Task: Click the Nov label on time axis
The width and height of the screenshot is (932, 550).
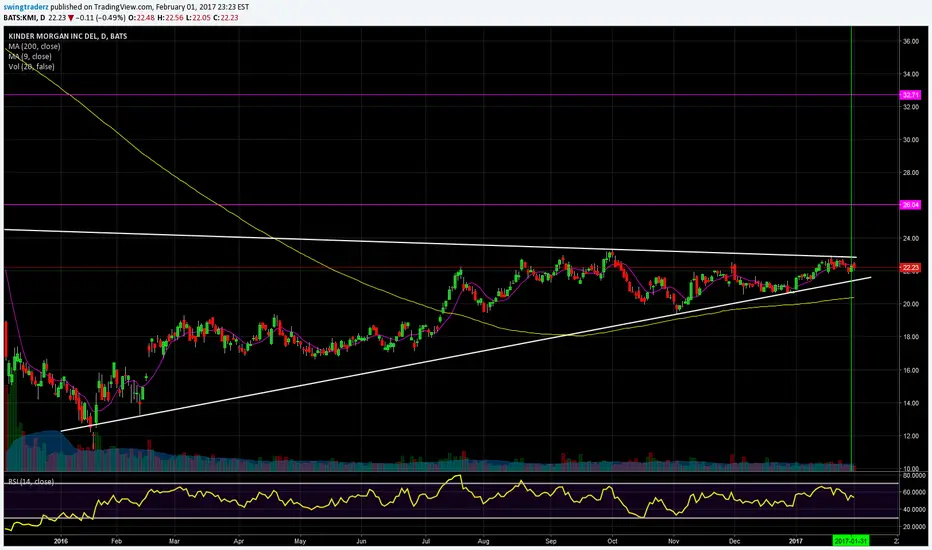Action: [x=673, y=541]
